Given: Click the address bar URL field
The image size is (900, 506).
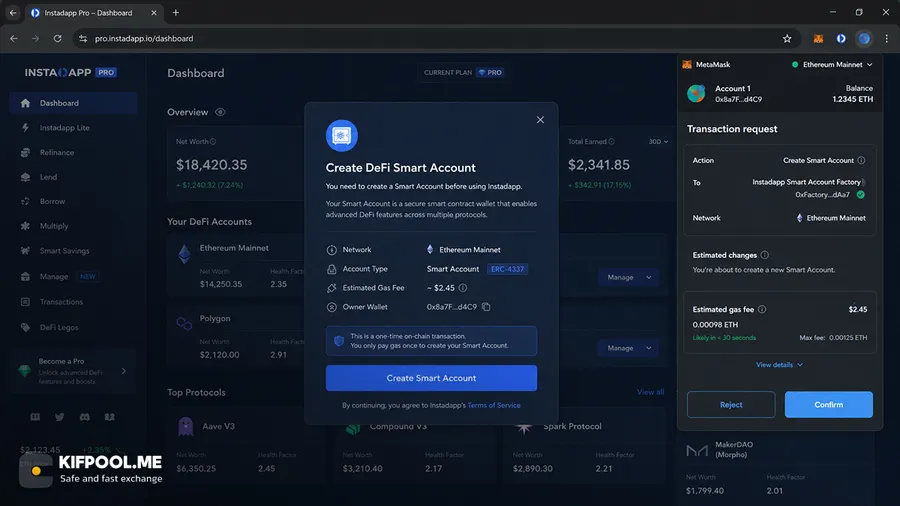Looking at the screenshot, I should [x=436, y=39].
